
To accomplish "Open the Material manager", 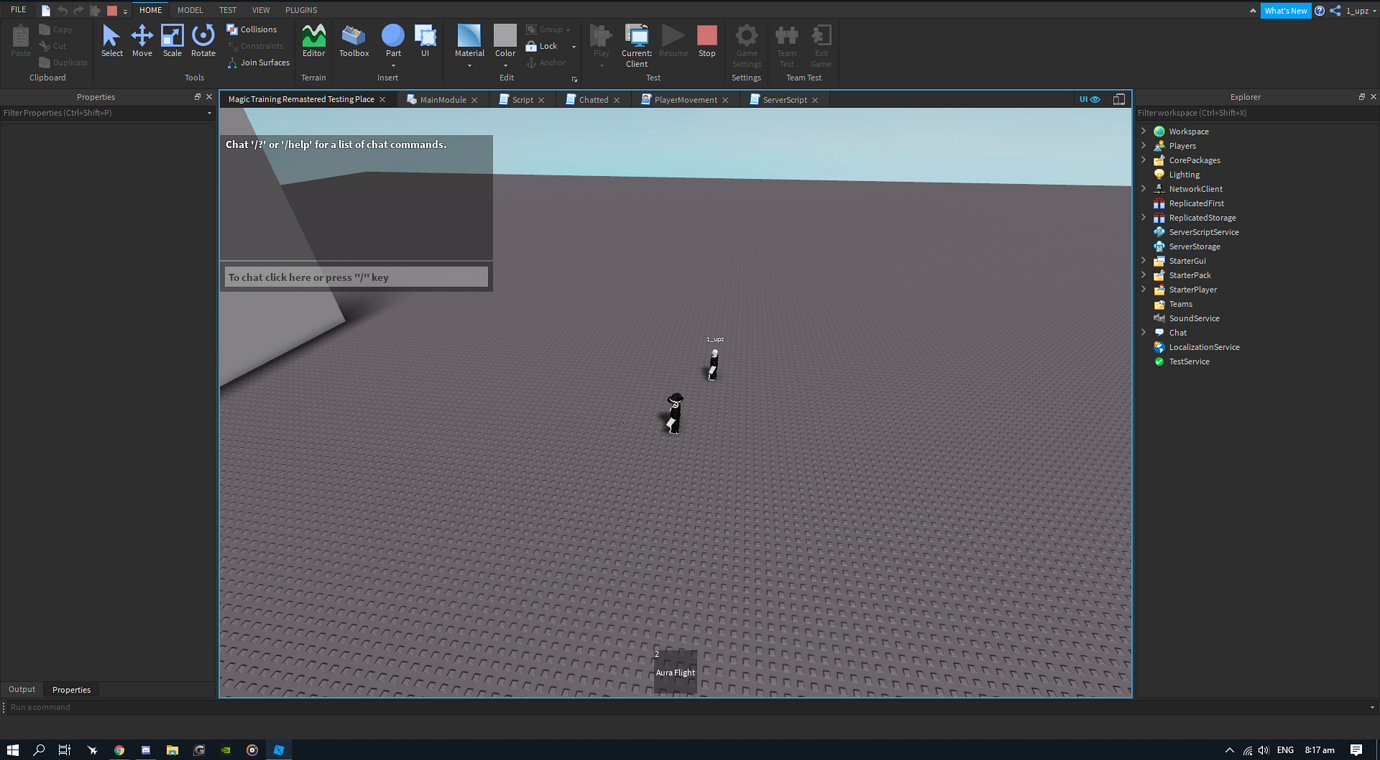I will pos(469,42).
